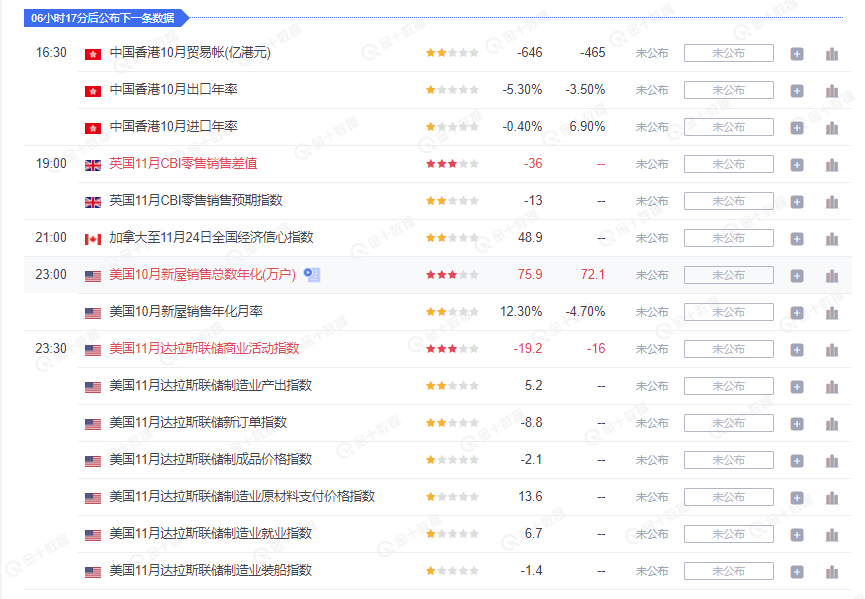Click 未公布 box in 达拉斯联储制造业装船指数 row

(x=729, y=571)
